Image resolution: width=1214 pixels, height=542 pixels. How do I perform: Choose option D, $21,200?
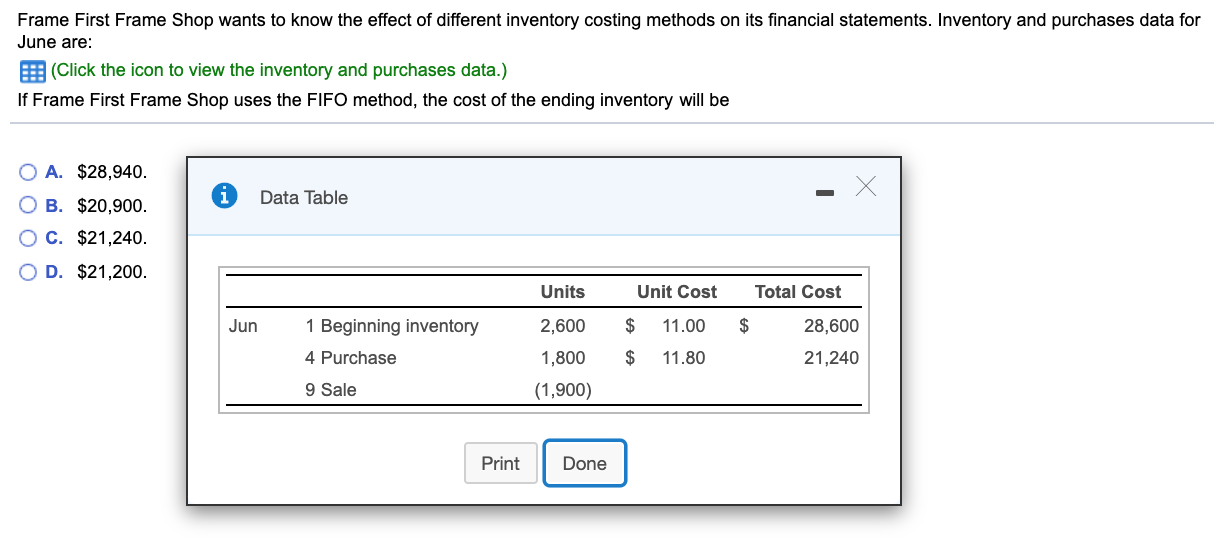[x=29, y=271]
